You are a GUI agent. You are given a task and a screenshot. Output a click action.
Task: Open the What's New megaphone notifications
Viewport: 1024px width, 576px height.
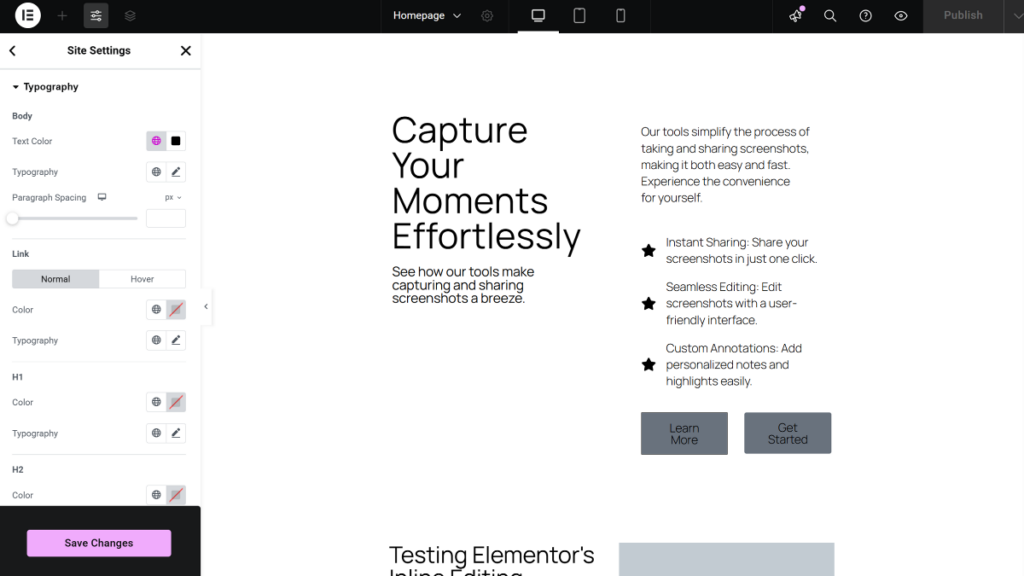(795, 16)
